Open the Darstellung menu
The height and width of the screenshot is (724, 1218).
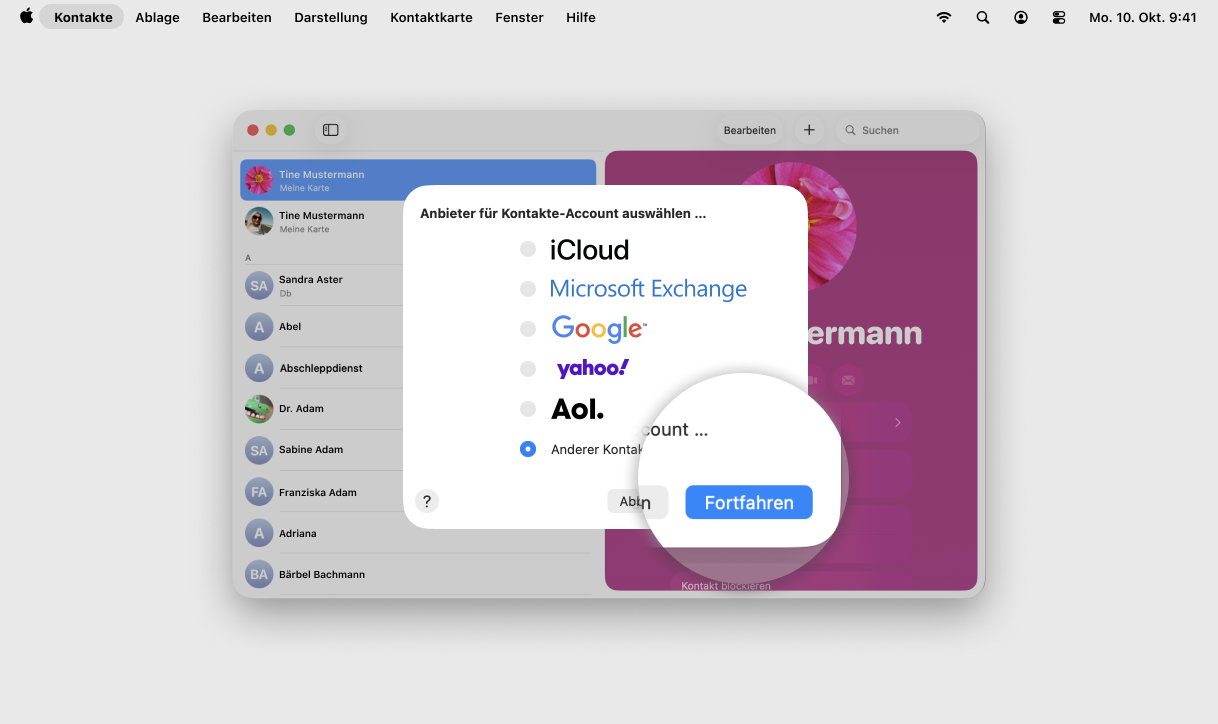330,17
